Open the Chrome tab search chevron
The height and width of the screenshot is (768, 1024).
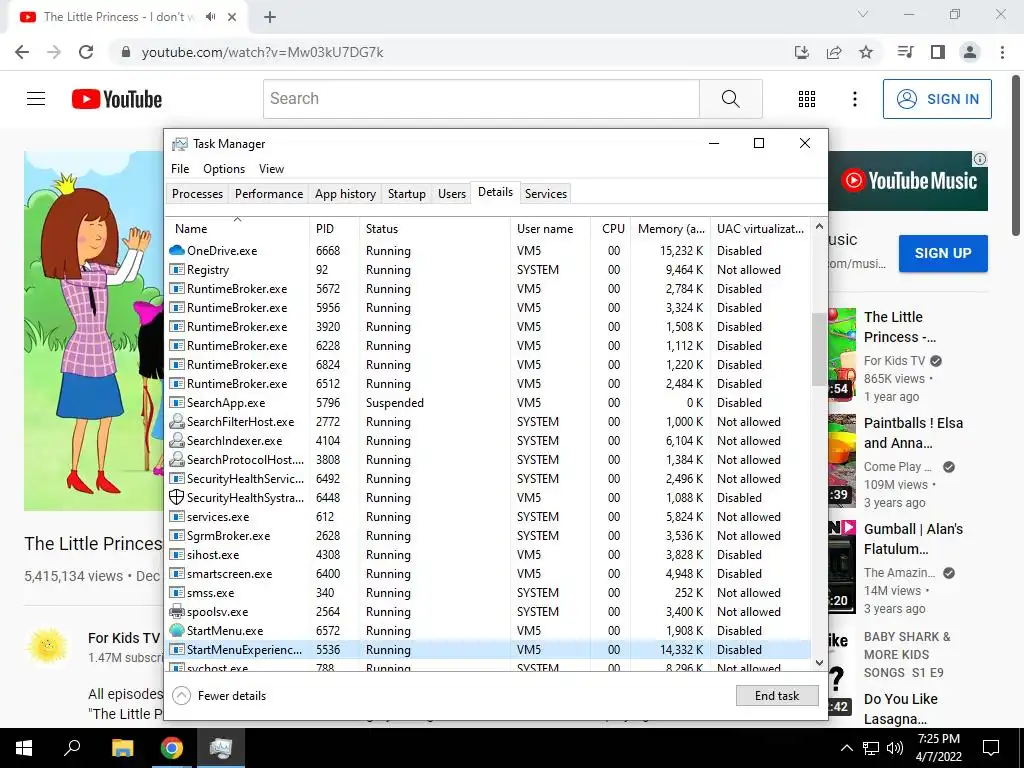(863, 14)
